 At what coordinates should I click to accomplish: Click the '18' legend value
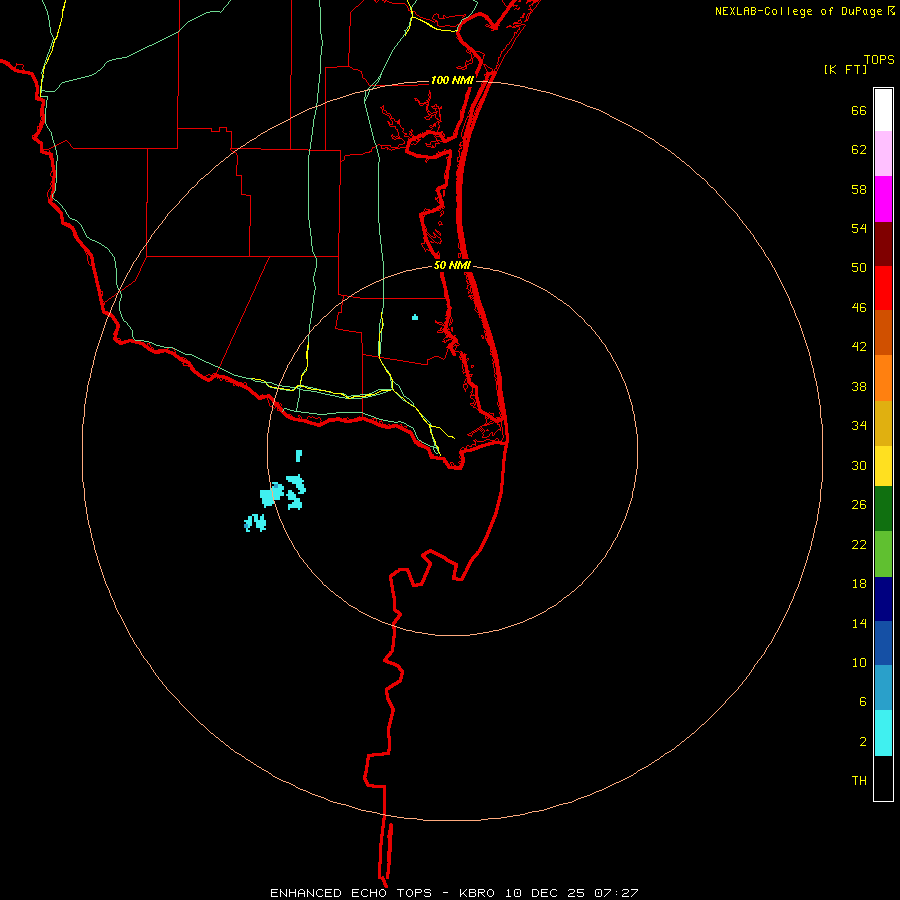point(859,583)
